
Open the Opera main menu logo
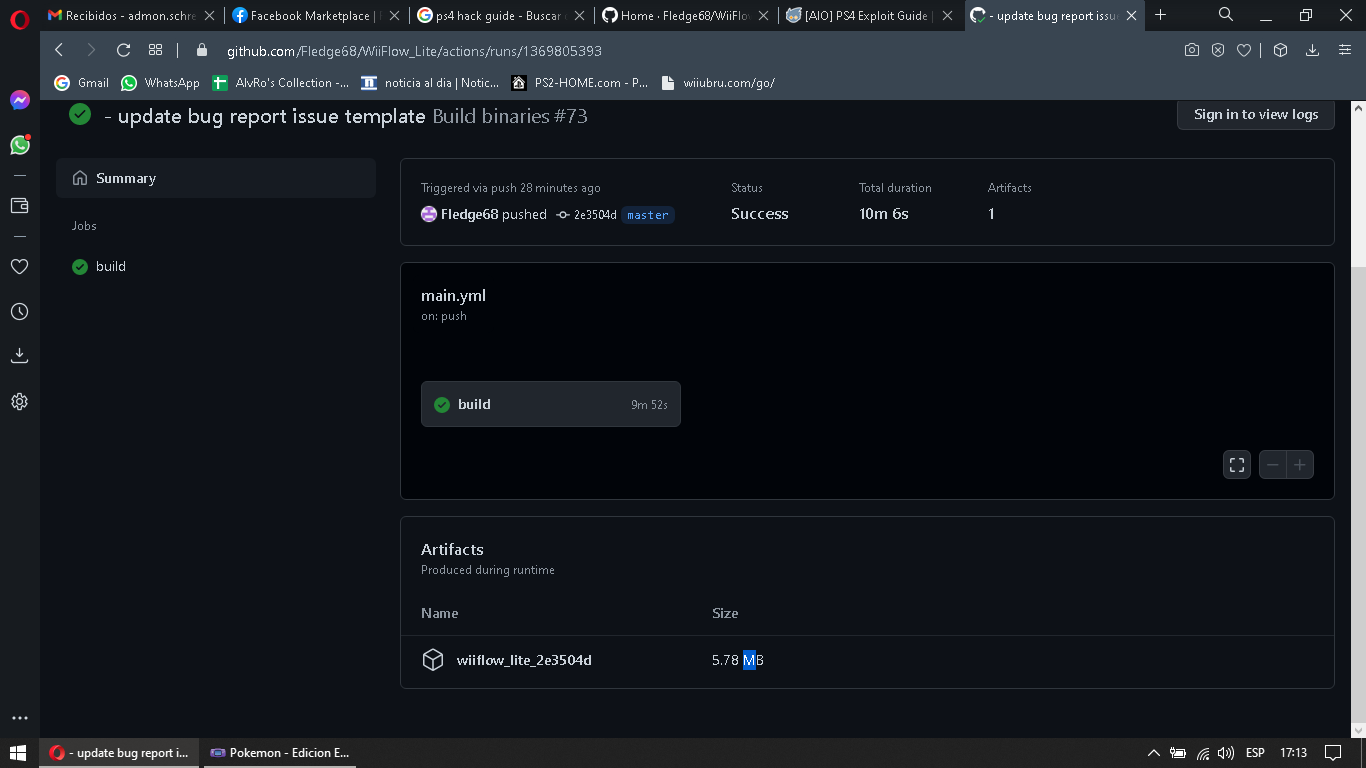pos(19,19)
